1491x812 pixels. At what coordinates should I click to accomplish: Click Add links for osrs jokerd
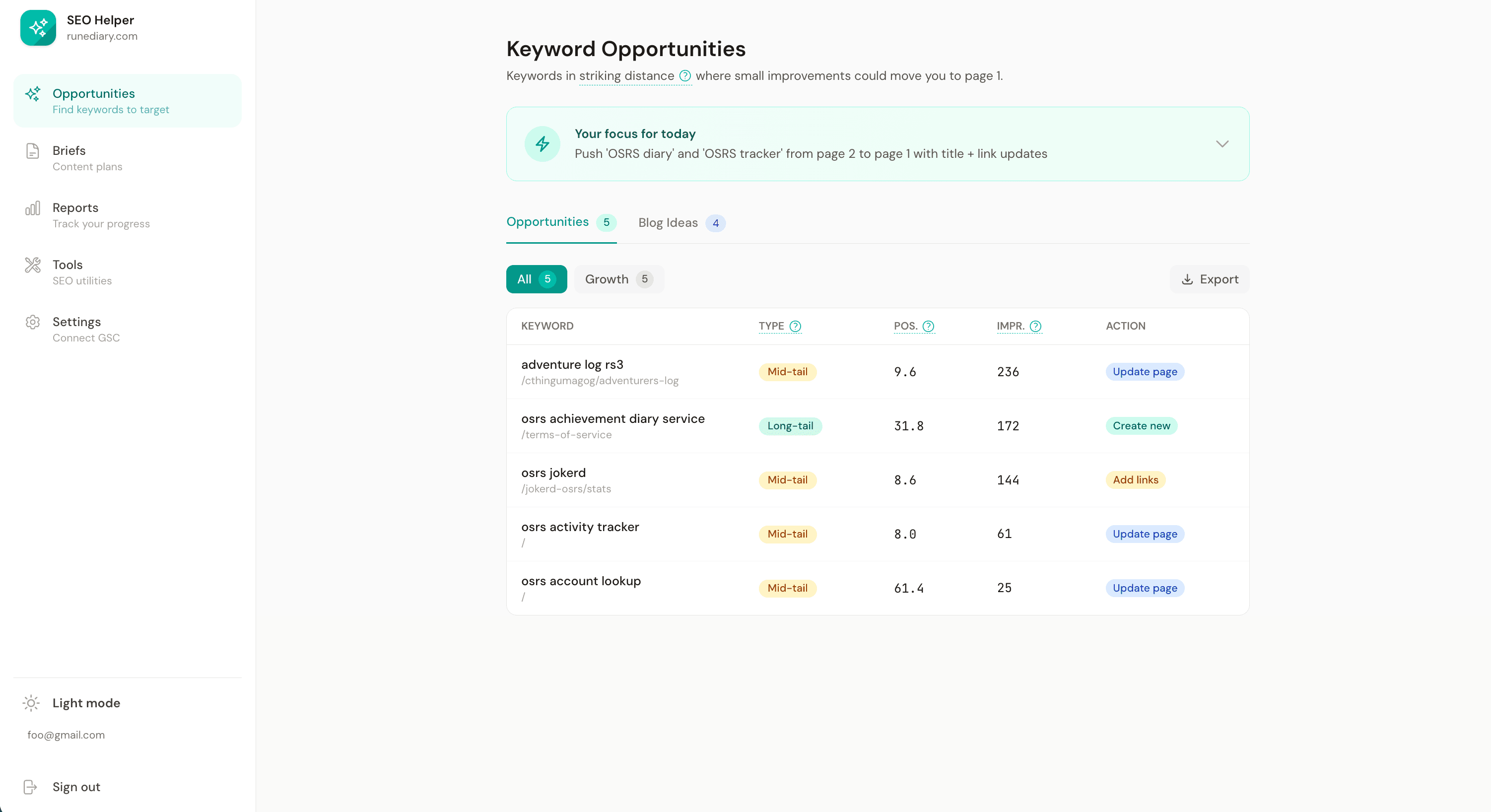click(1135, 480)
